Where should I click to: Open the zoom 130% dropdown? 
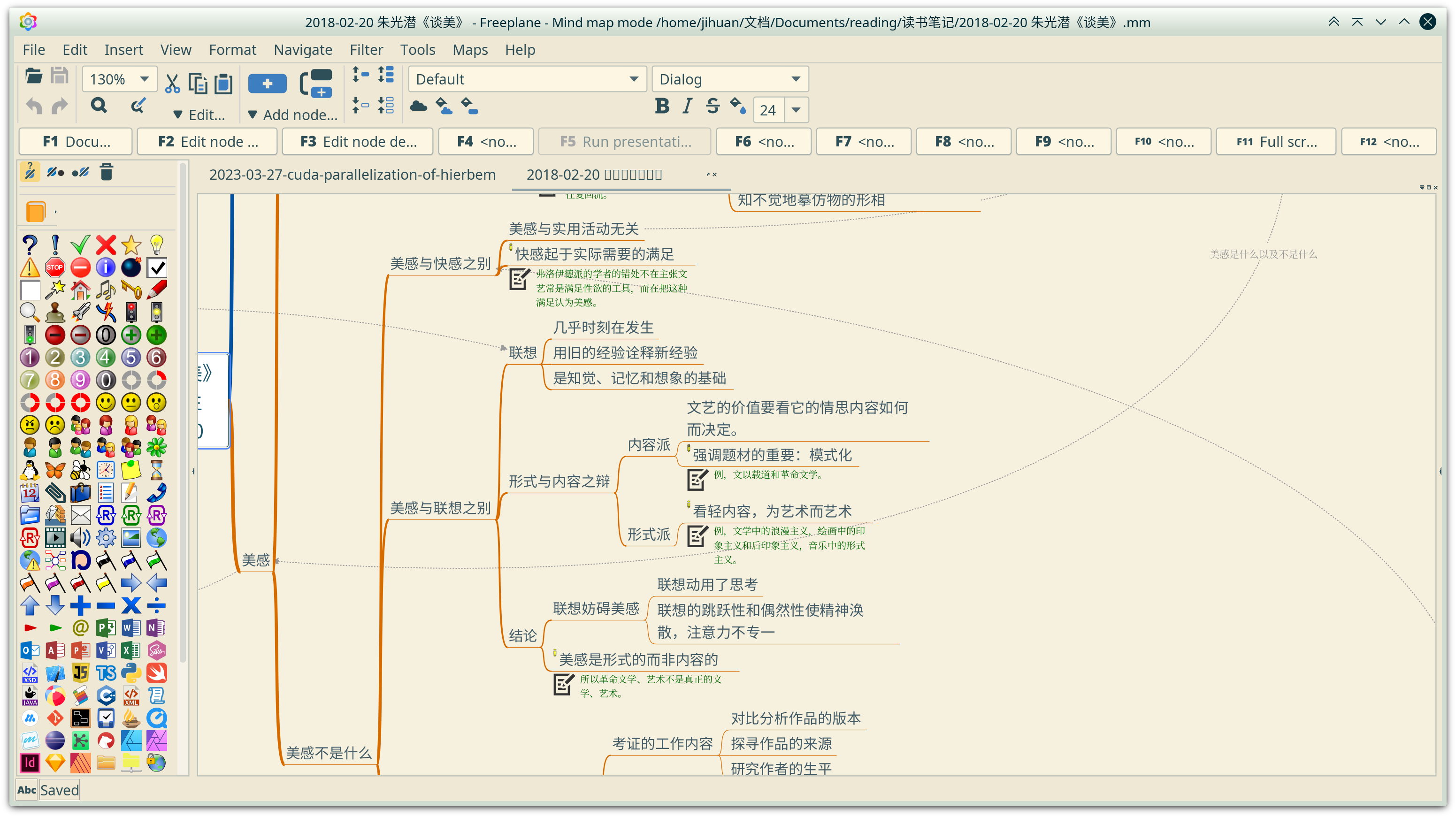(145, 79)
